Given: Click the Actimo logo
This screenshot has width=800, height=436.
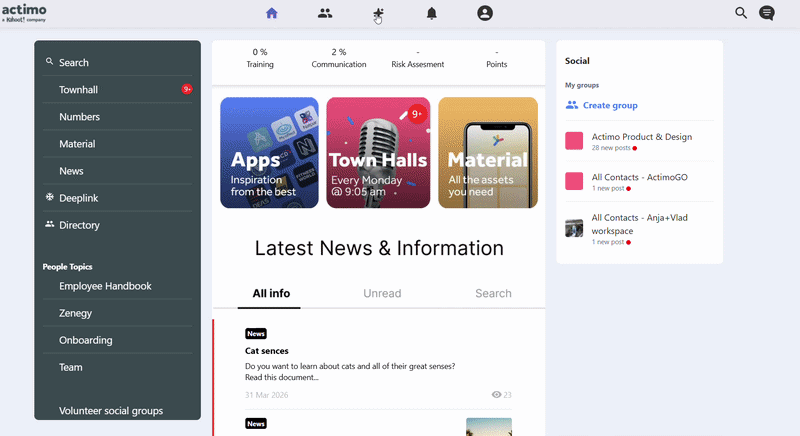Looking at the screenshot, I should click(24, 13).
